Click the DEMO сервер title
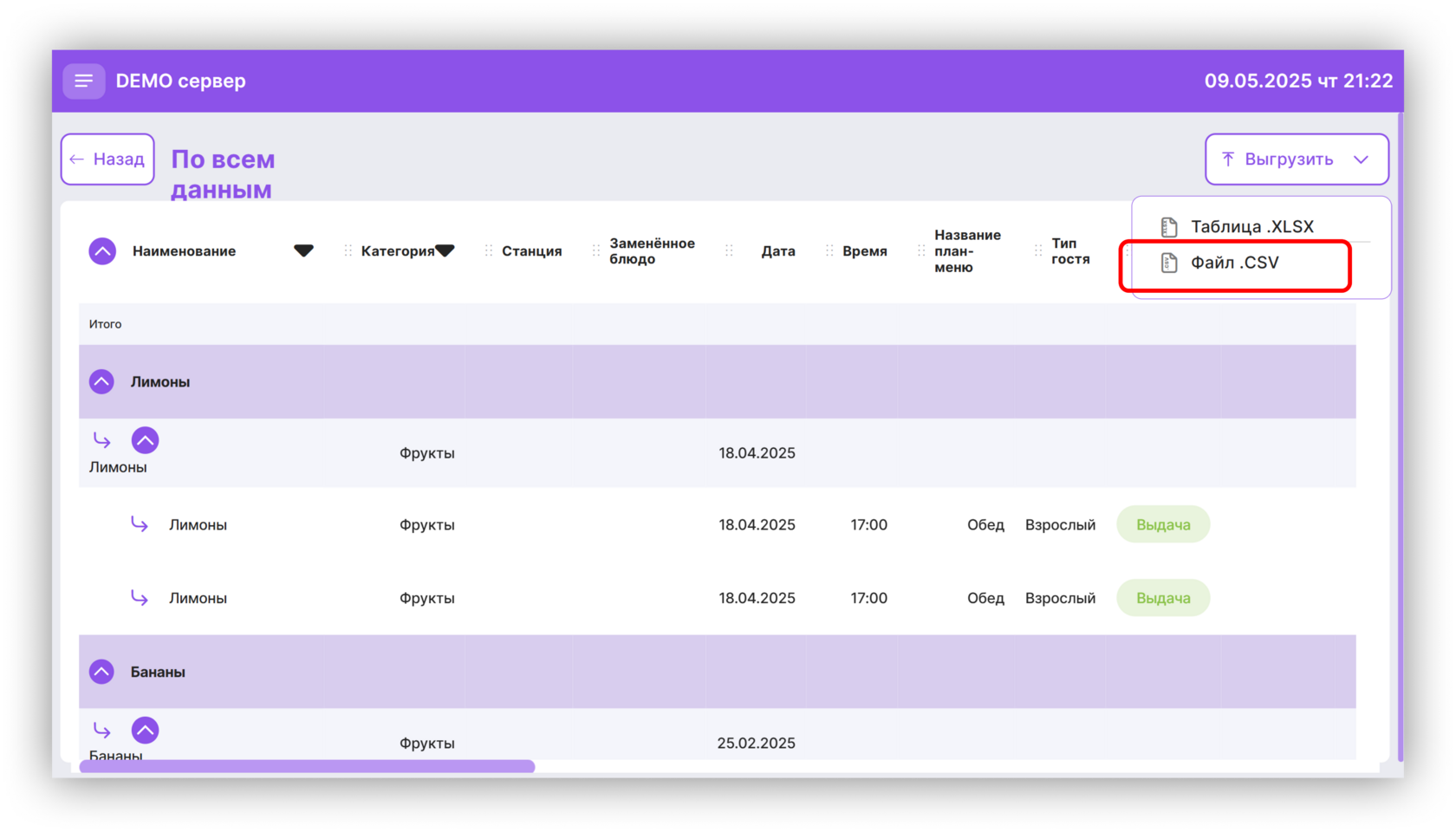The image size is (1456, 832). tap(180, 81)
